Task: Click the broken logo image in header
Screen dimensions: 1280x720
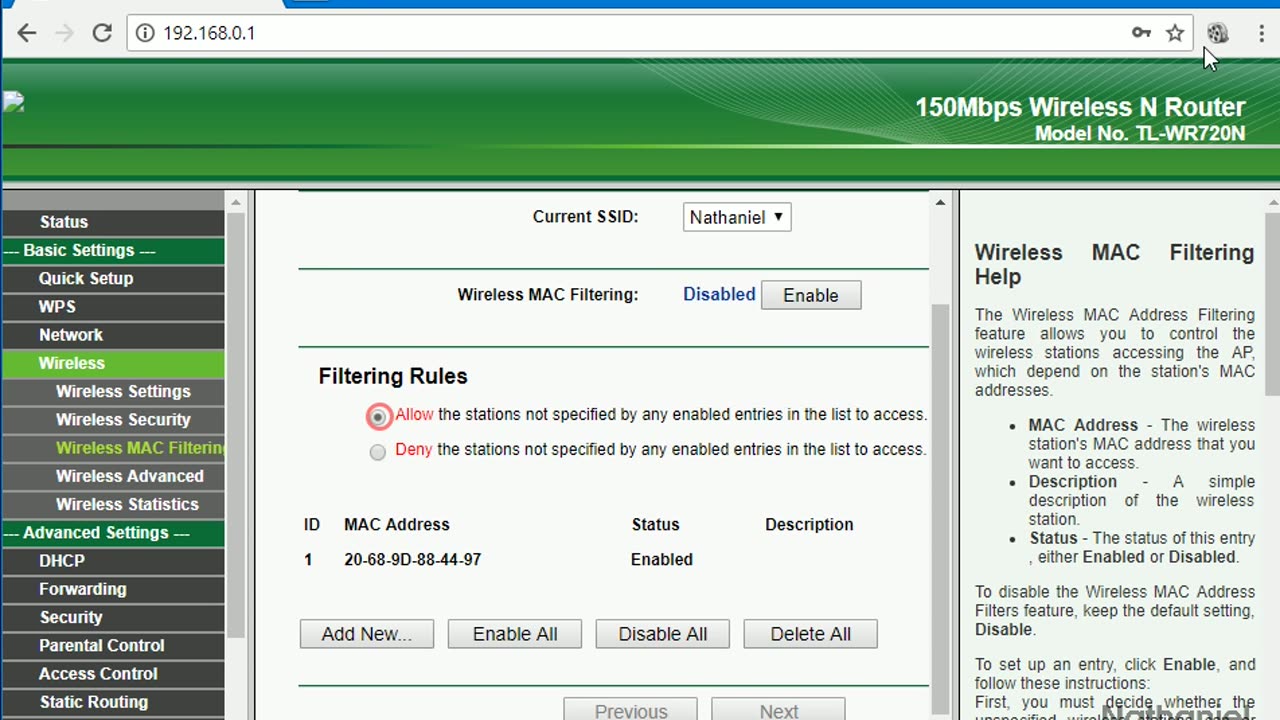Action: 13,102
